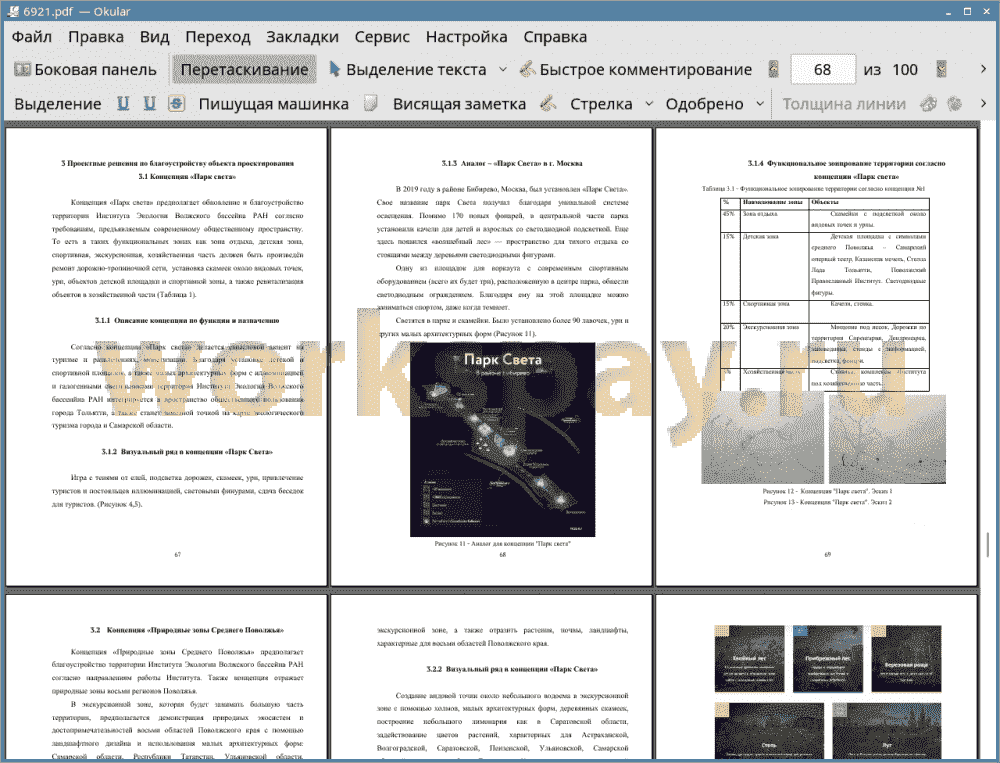Select the Выделение highlighter annotation
This screenshot has height=763, width=1000.
tap(57, 104)
